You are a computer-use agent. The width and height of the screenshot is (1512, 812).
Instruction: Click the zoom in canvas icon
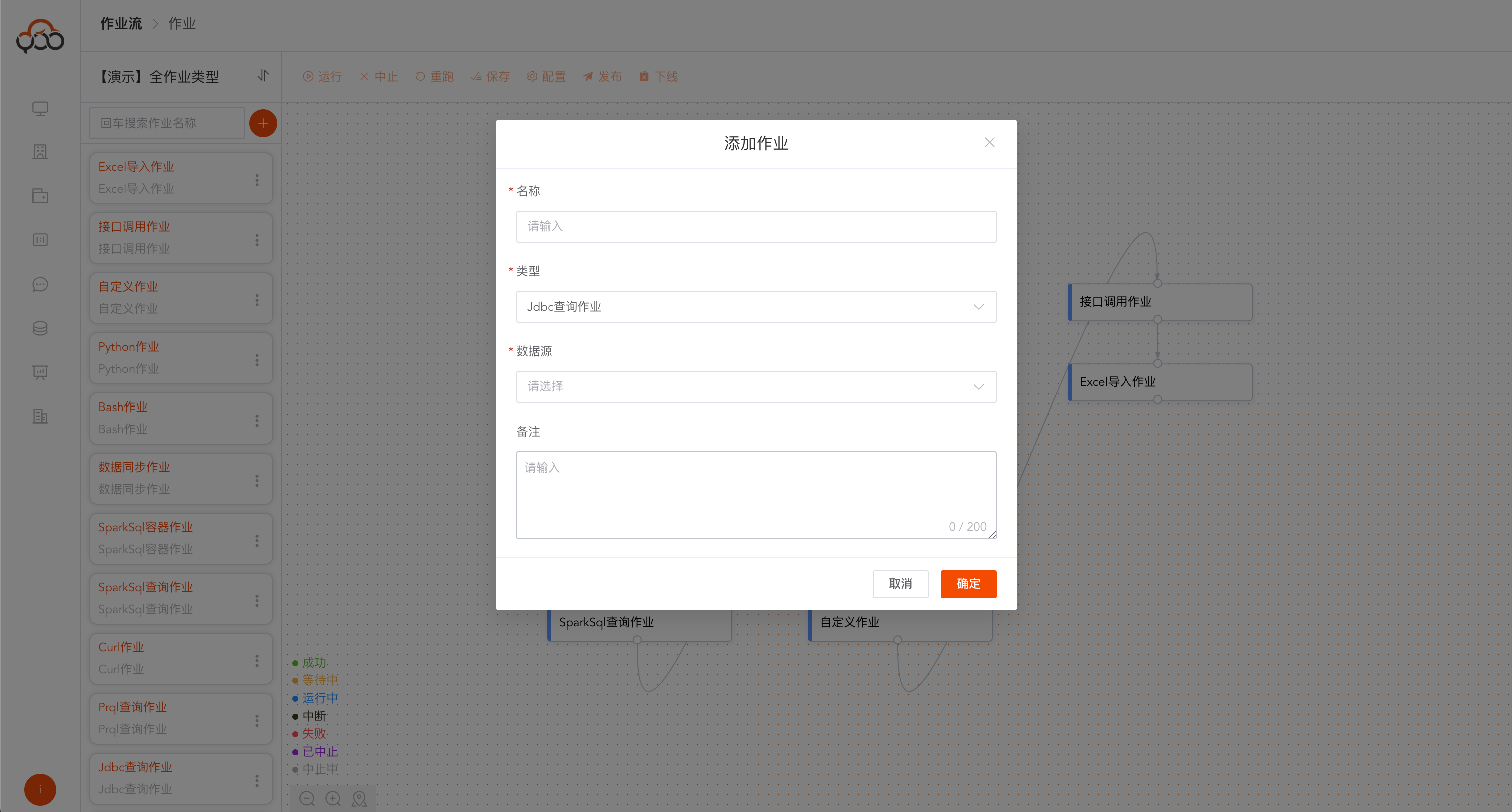tap(333, 798)
